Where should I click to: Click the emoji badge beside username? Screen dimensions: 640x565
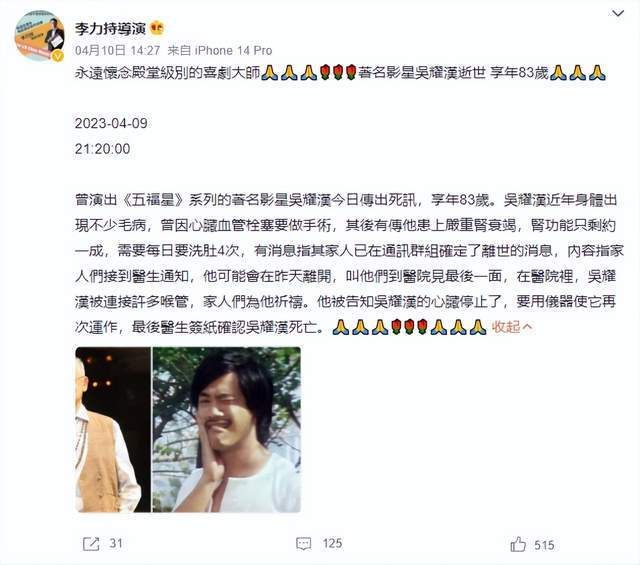pyautogui.click(x=157, y=28)
